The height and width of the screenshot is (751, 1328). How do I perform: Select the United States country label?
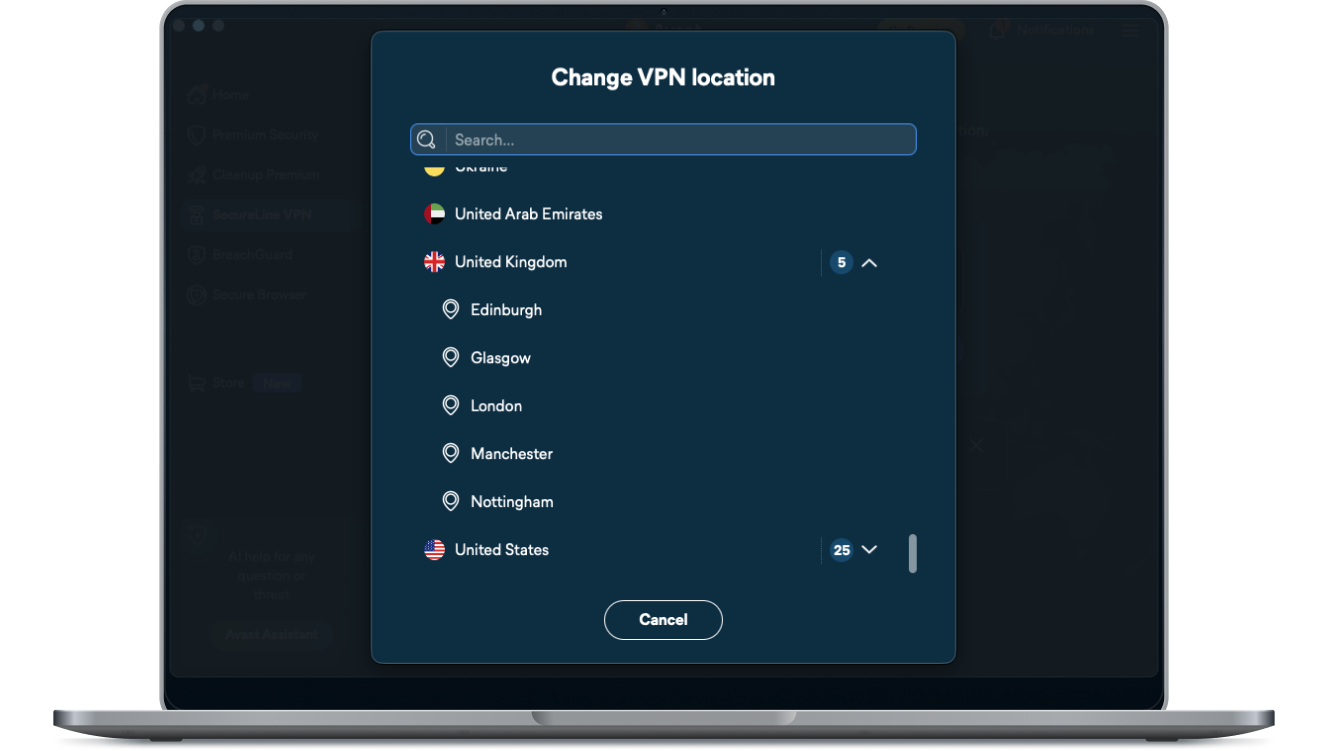pos(502,550)
